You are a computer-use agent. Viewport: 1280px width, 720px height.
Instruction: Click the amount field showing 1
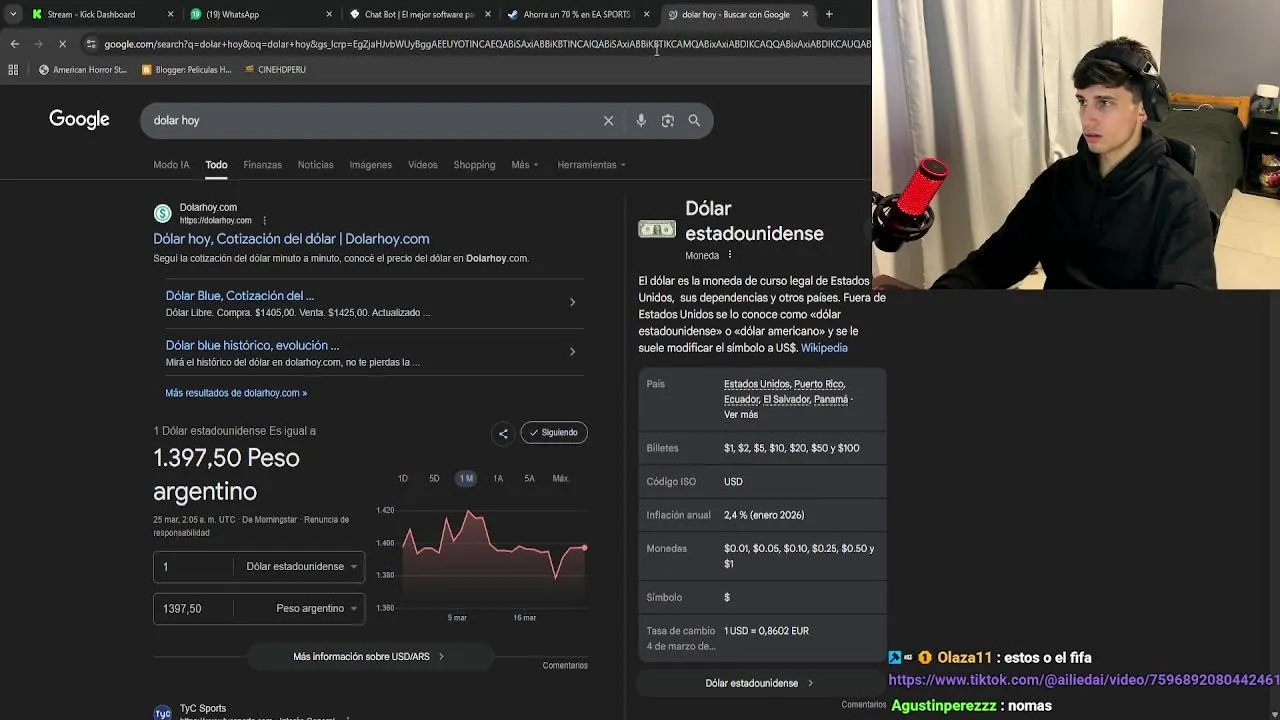pos(195,567)
